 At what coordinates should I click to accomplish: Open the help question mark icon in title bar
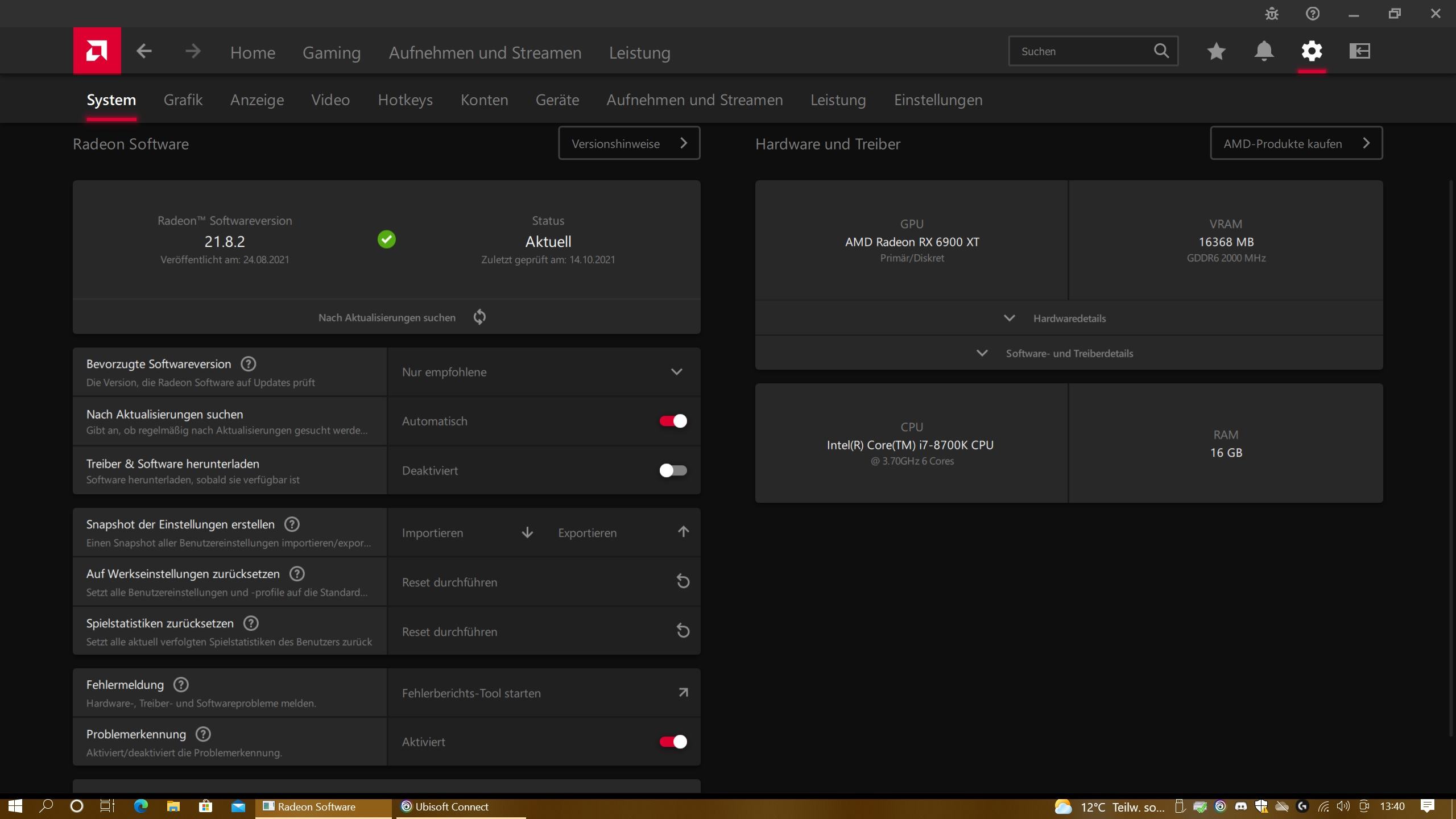pos(1313,14)
